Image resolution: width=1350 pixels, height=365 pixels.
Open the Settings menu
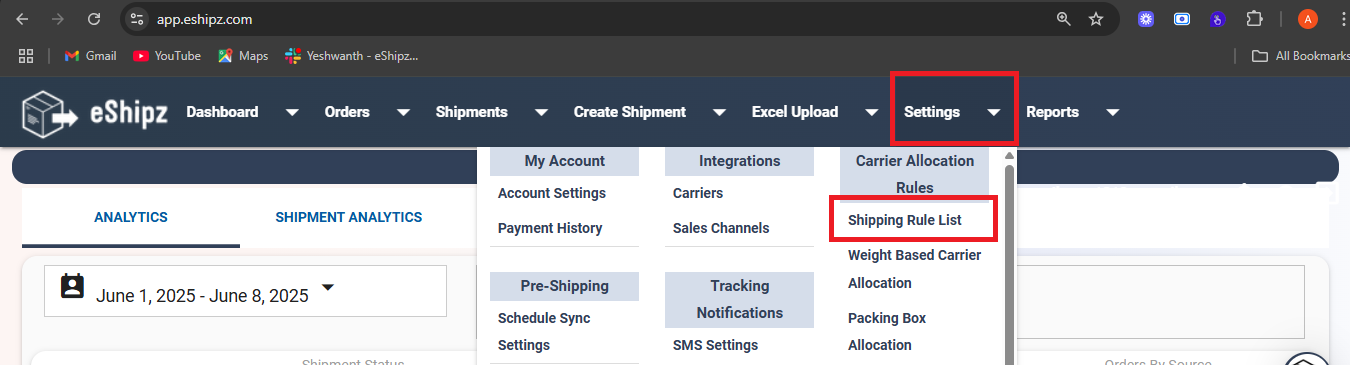(x=932, y=112)
